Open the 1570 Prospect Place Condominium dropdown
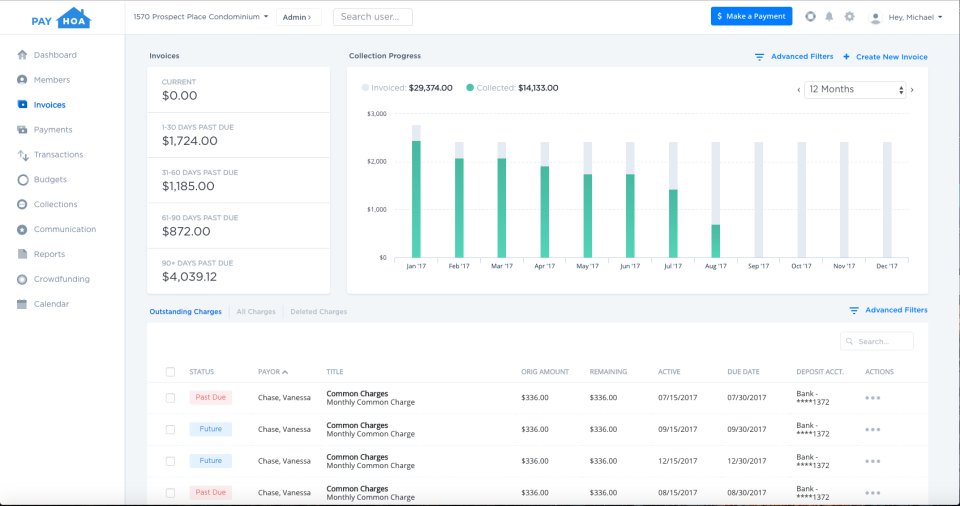This screenshot has width=960, height=506. pyautogui.click(x=201, y=17)
